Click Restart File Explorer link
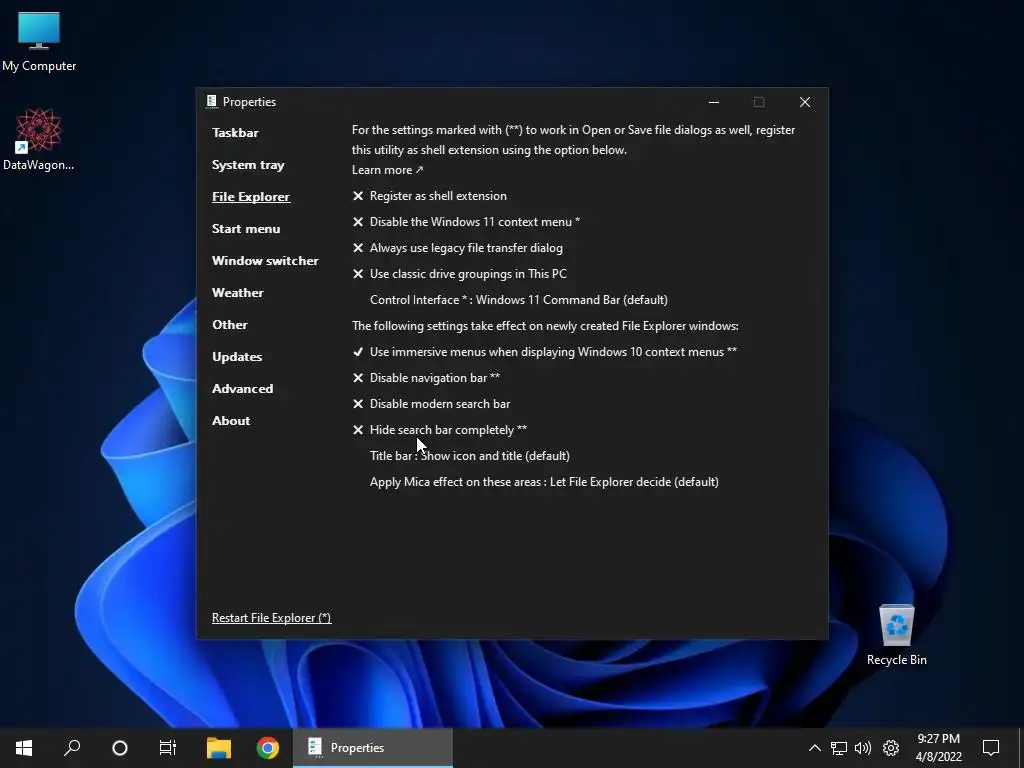Screen dimensions: 1024x768 (271, 618)
